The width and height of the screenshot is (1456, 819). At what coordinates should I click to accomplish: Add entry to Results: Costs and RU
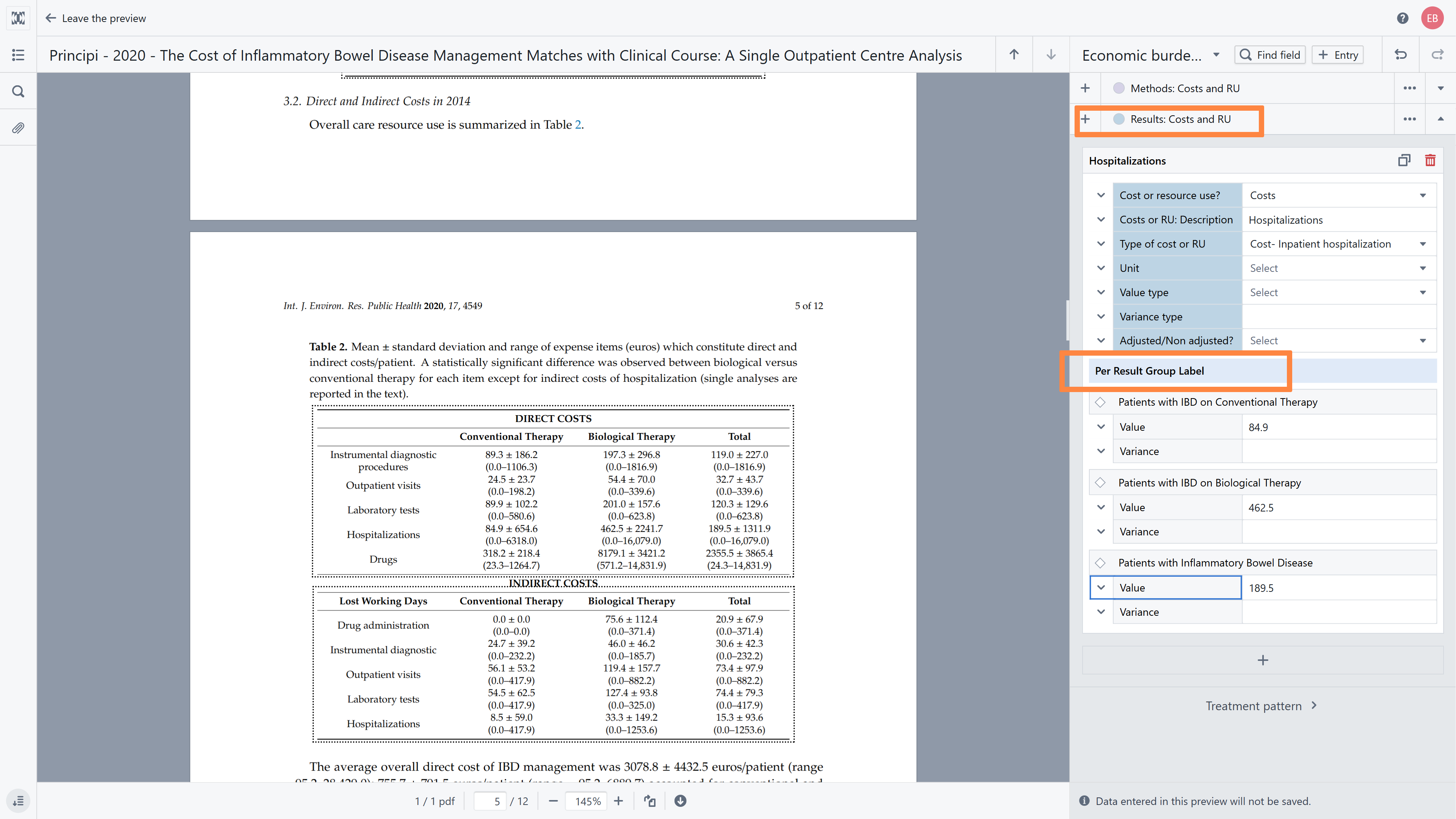pos(1085,119)
